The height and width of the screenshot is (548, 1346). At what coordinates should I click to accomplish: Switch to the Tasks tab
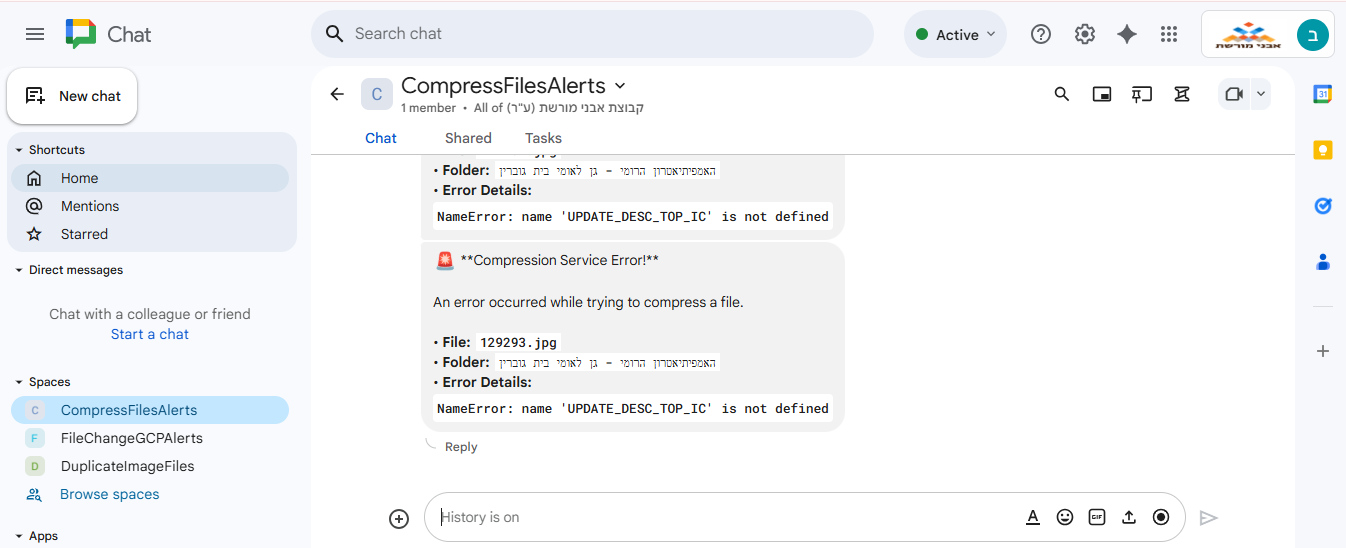point(543,138)
